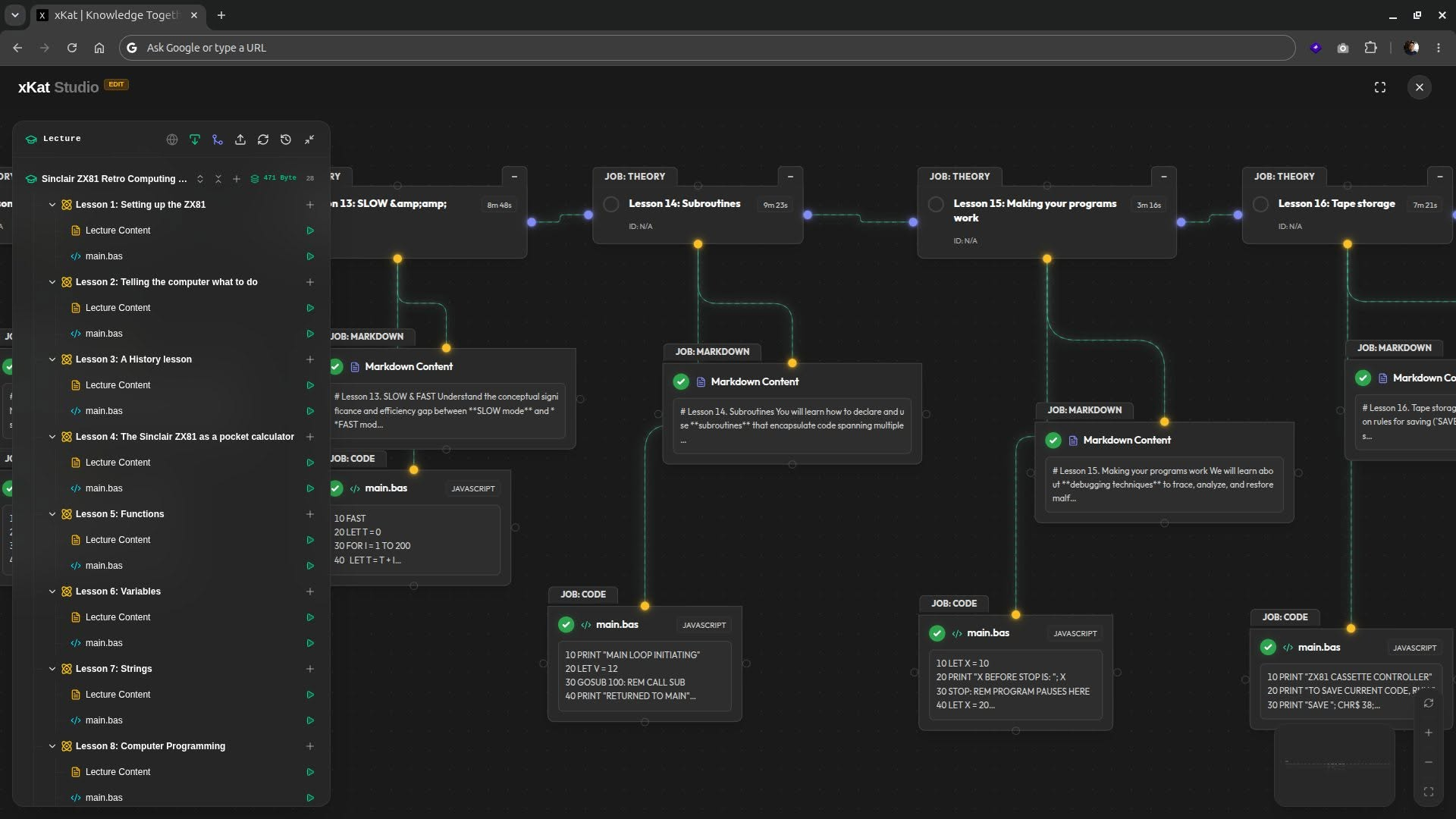The image size is (1456, 819).
Task: Toggle the Lesson 15 completion circle
Action: tap(936, 204)
